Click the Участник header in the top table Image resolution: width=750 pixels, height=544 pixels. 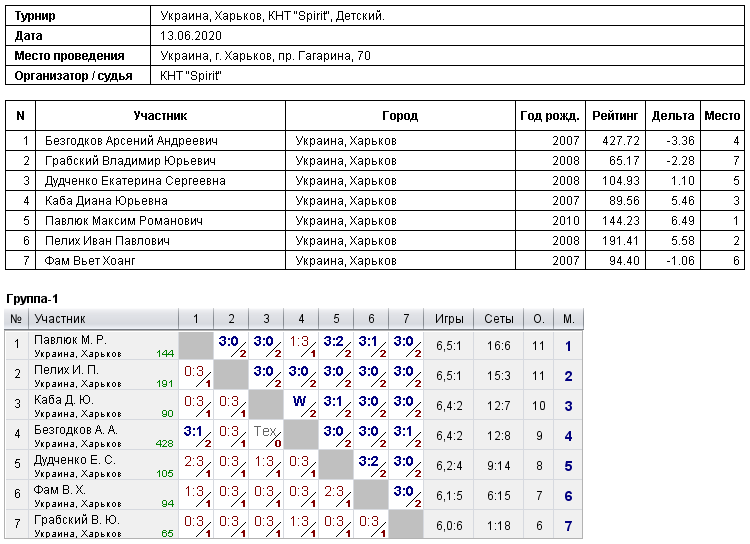coord(160,115)
